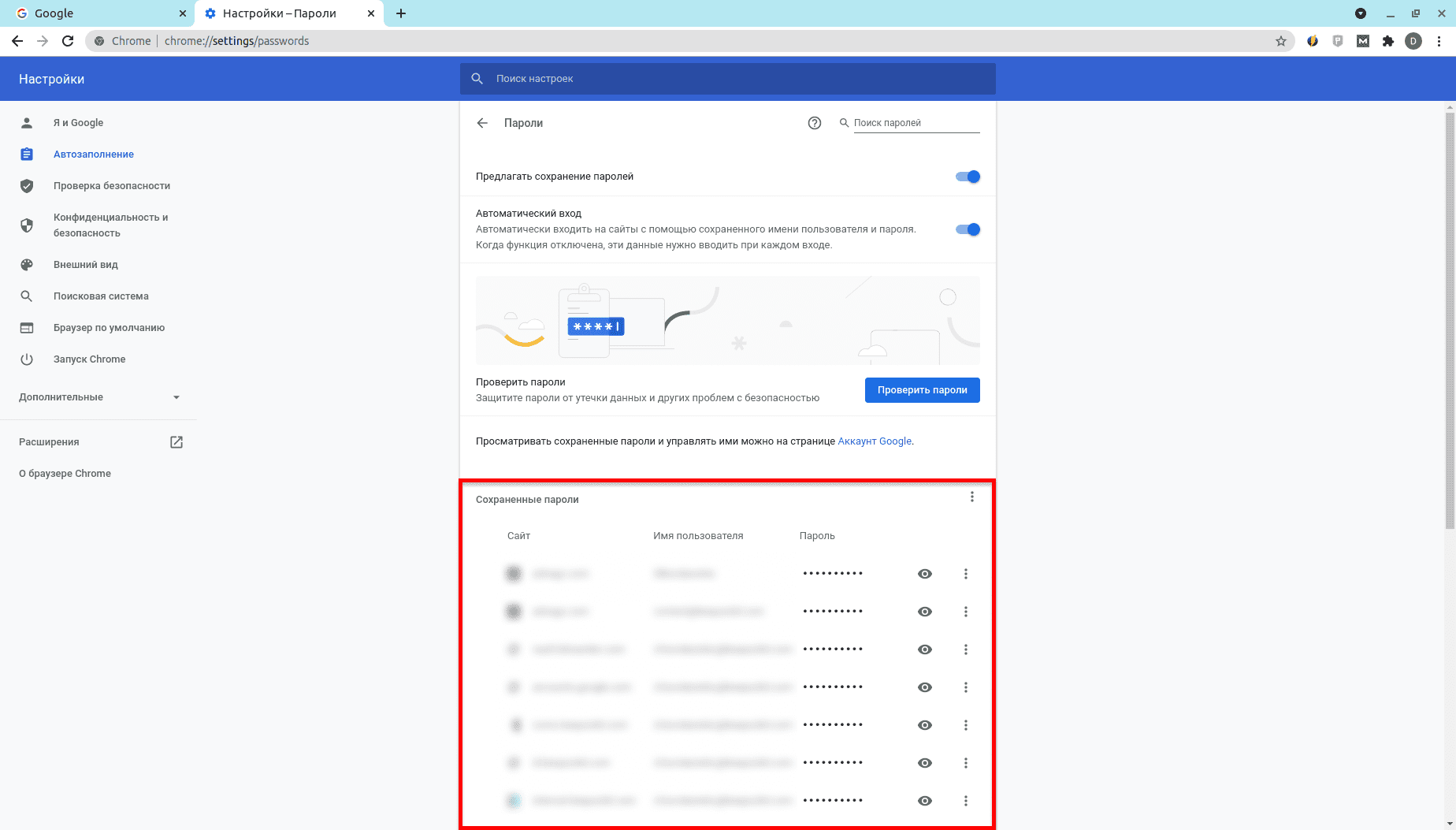Follow the Аккаунт Google link
Image resolution: width=1456 pixels, height=830 pixels.
click(x=875, y=441)
